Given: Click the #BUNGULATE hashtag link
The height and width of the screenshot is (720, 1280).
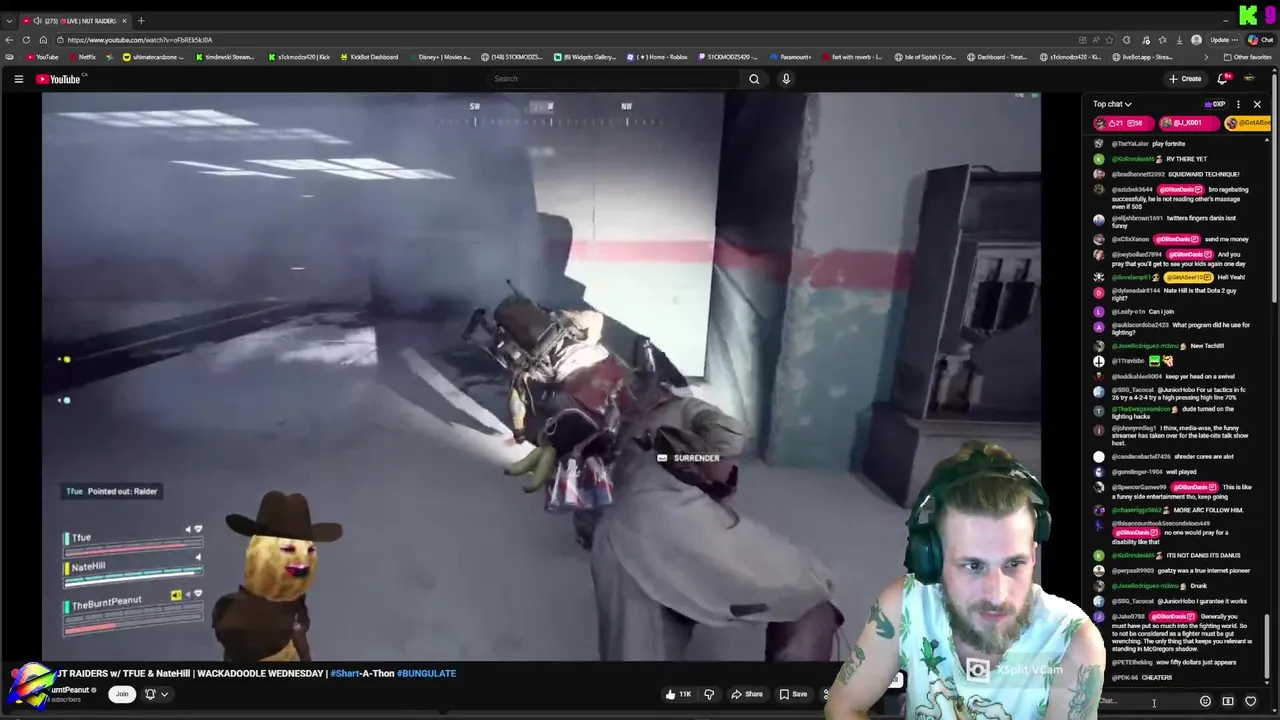Looking at the screenshot, I should tap(426, 673).
